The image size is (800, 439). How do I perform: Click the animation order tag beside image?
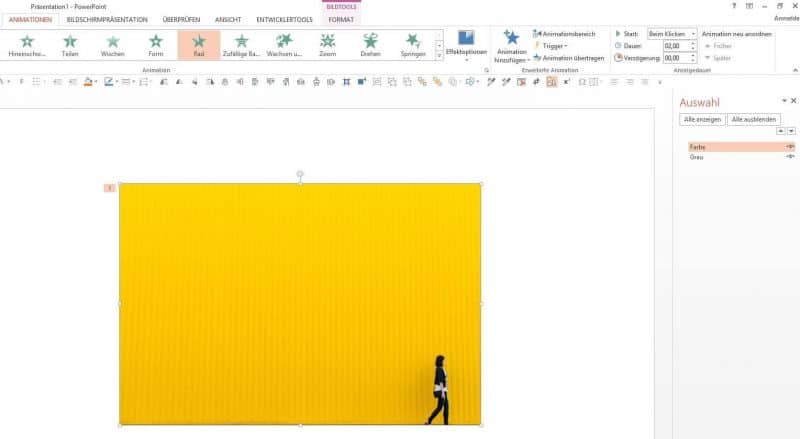point(109,188)
